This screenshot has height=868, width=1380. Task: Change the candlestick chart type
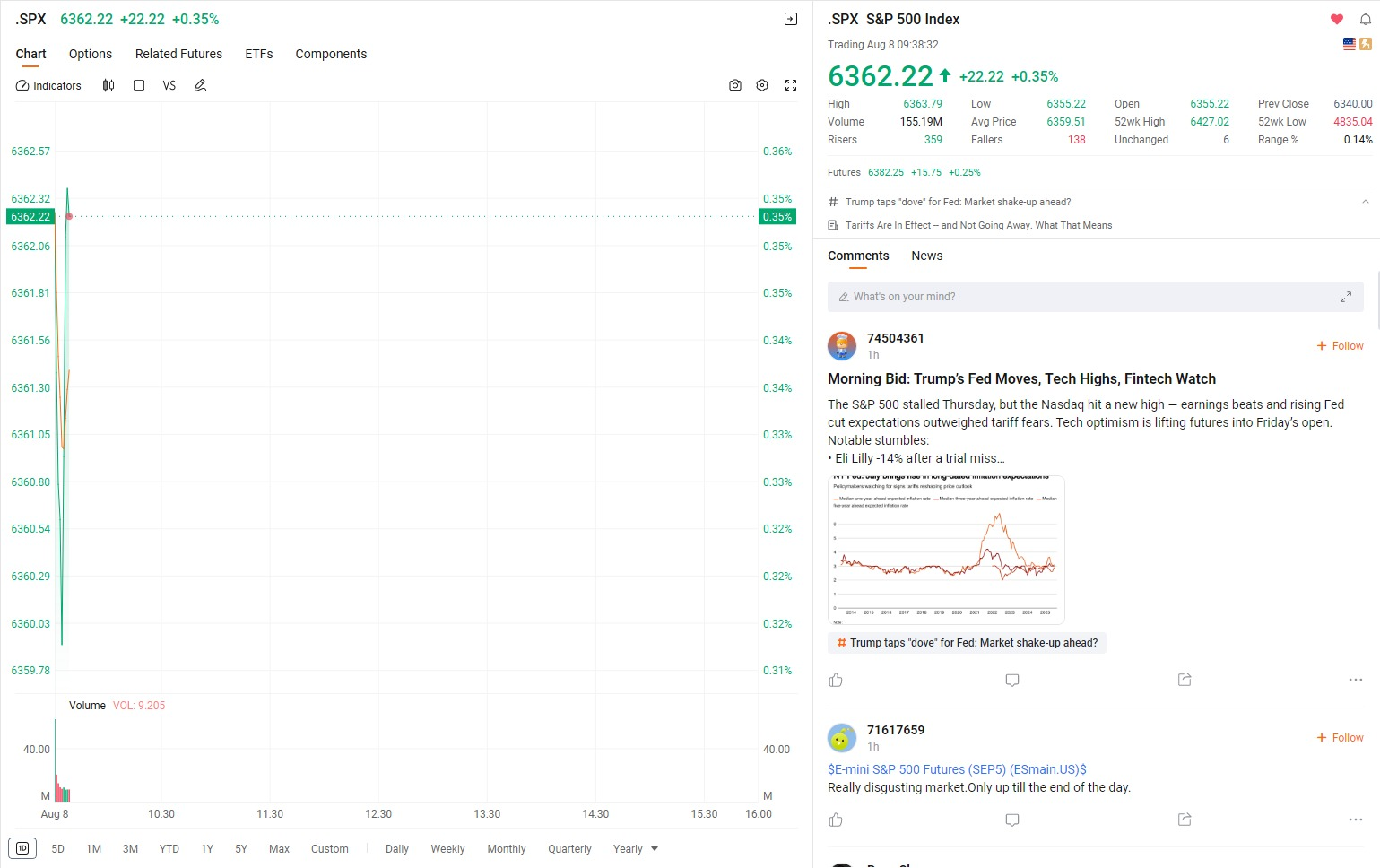[x=108, y=85]
